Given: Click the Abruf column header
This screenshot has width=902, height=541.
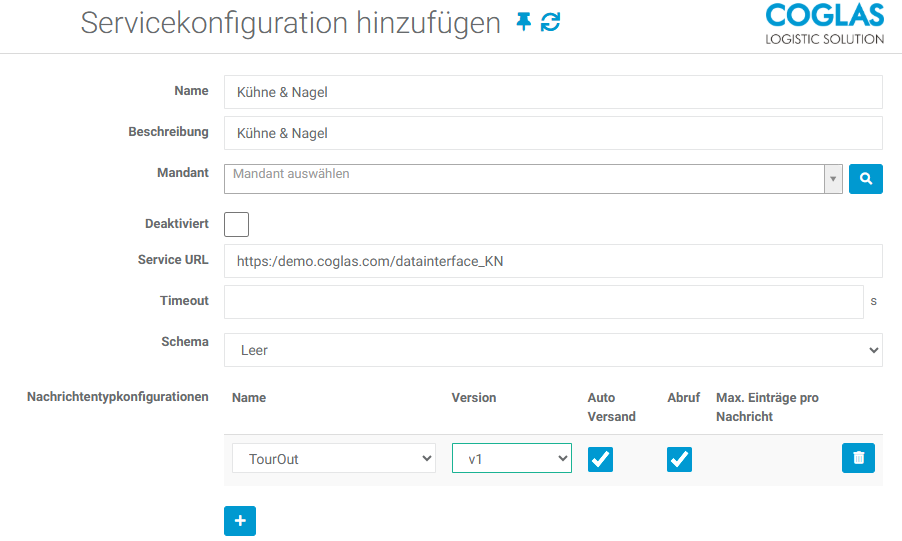Looking at the screenshot, I should coord(683,398).
